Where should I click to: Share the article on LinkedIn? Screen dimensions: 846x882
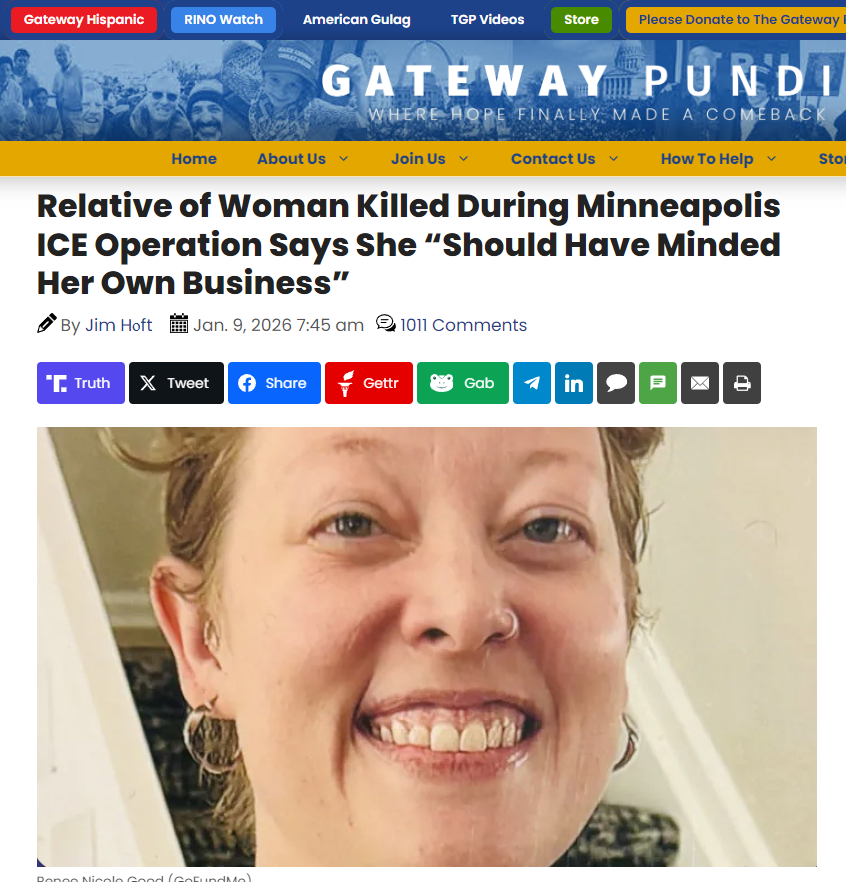[x=574, y=383]
